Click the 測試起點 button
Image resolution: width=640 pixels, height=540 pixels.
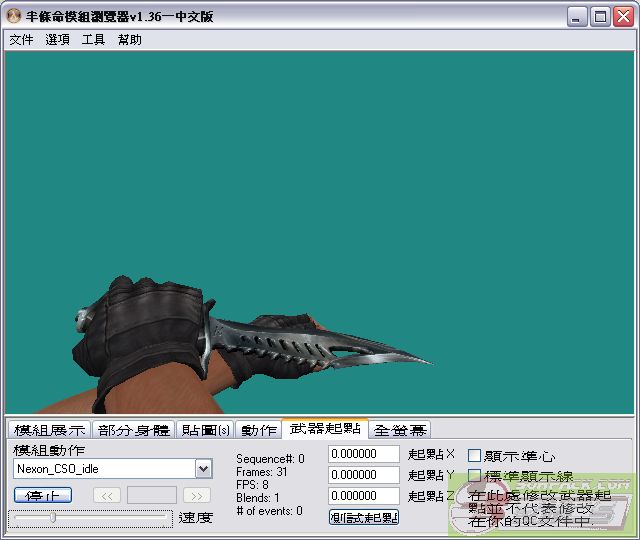[x=364, y=518]
